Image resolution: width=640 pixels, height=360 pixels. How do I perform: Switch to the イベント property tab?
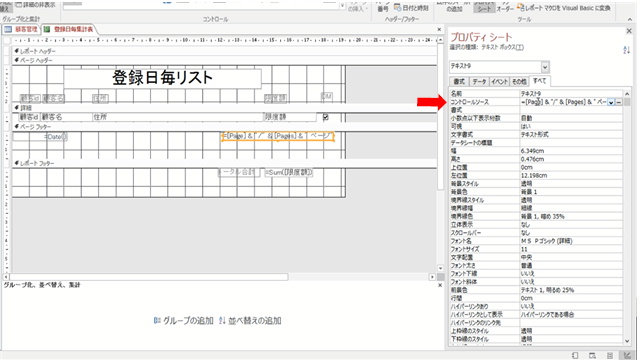tap(499, 82)
